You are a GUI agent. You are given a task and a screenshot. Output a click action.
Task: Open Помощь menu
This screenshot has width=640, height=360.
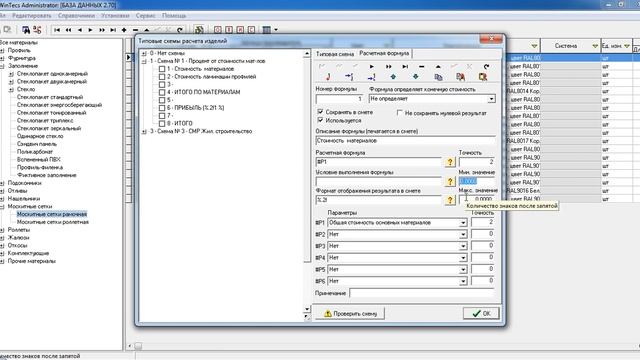coord(174,16)
